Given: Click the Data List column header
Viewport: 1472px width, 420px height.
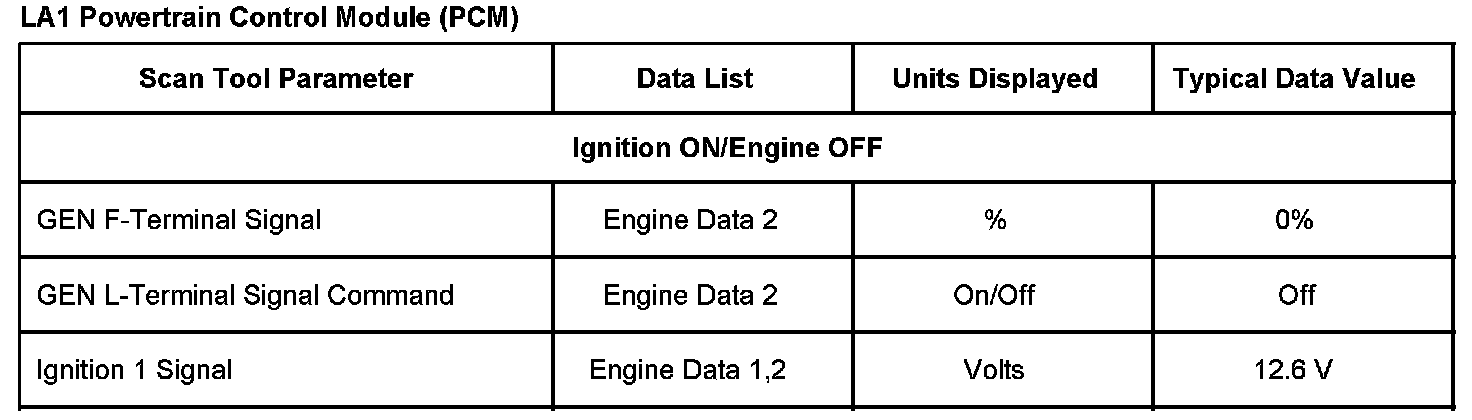Looking at the screenshot, I should (x=695, y=79).
